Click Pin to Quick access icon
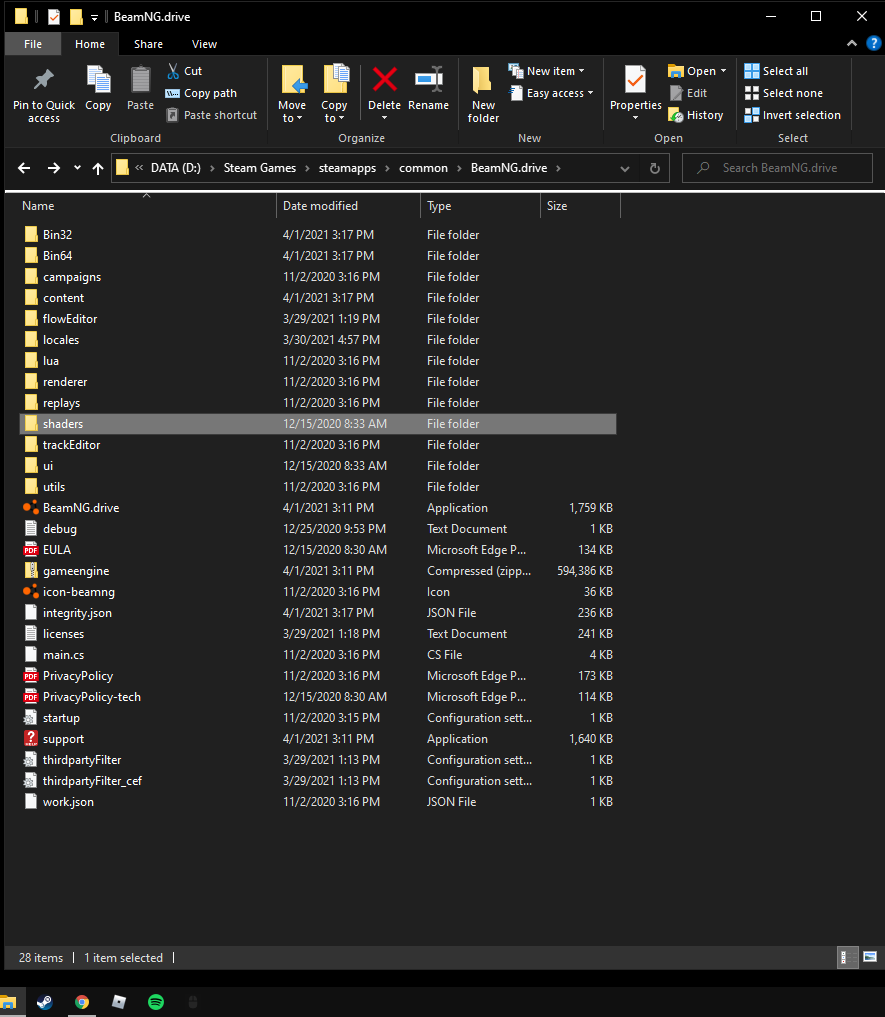 pyautogui.click(x=43, y=80)
